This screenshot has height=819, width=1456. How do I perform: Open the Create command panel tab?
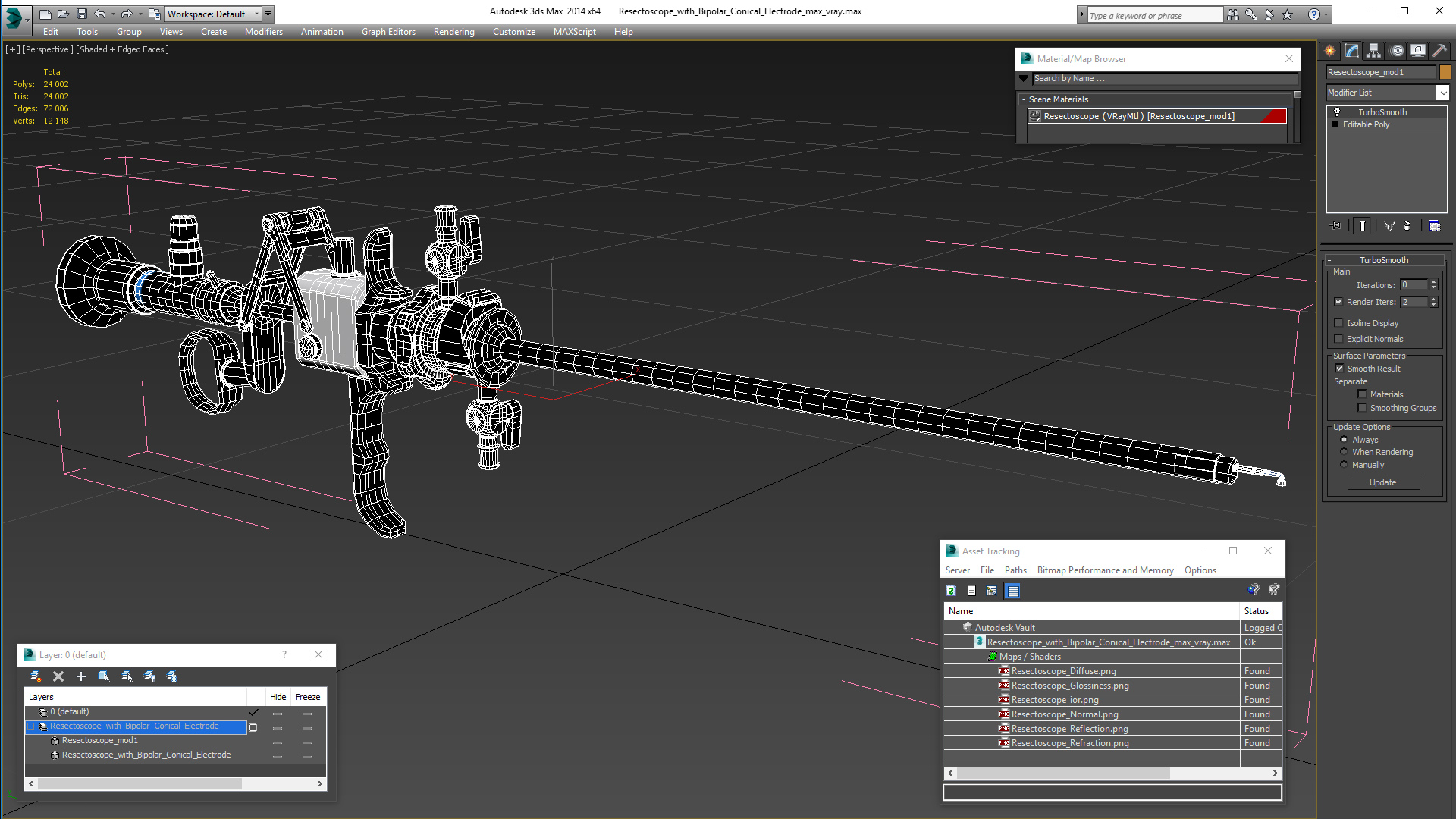click(1330, 51)
